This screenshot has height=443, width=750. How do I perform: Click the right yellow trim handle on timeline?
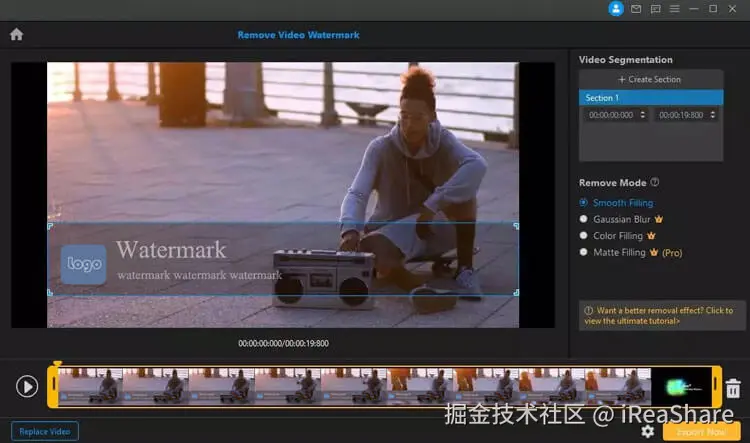[x=716, y=387]
